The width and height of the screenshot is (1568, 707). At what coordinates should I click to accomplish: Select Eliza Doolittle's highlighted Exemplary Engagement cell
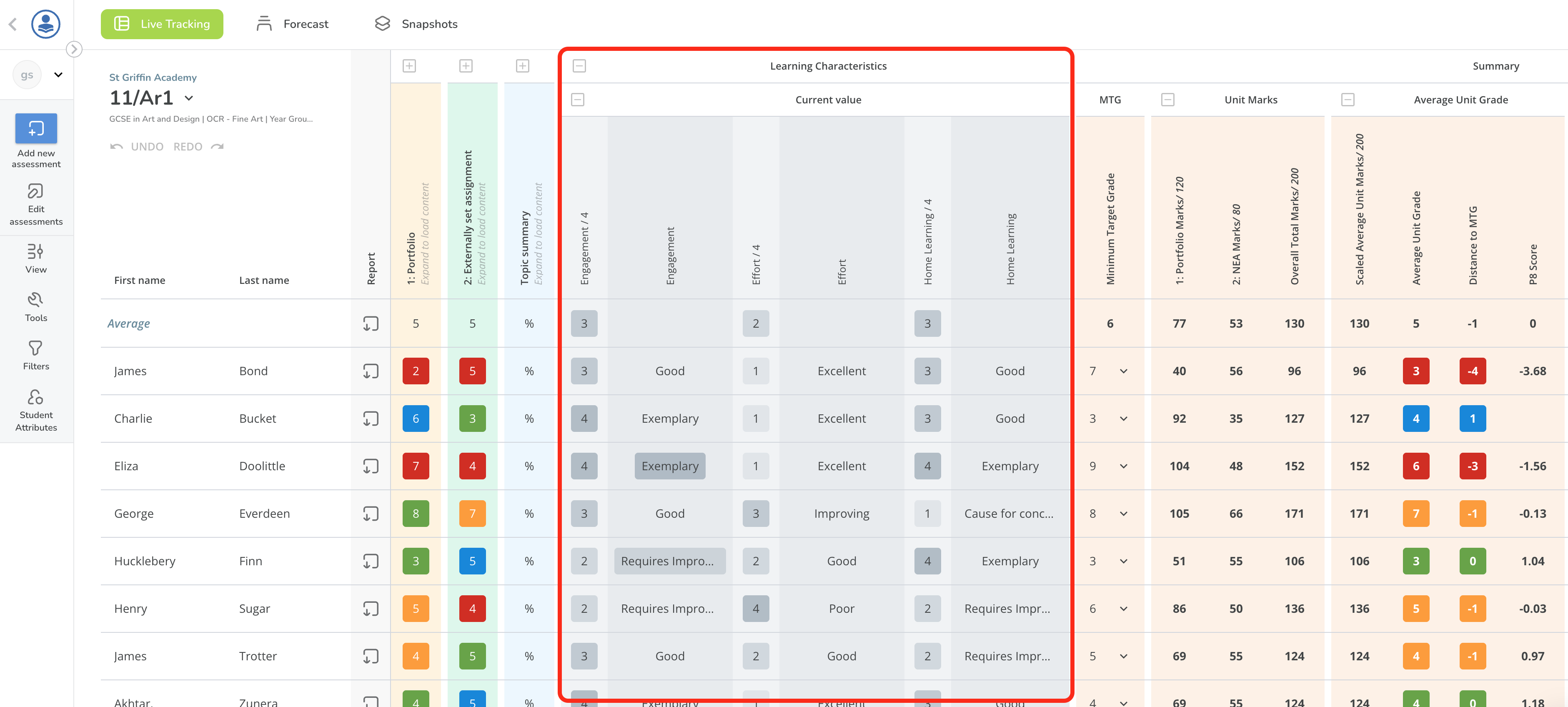coord(669,466)
